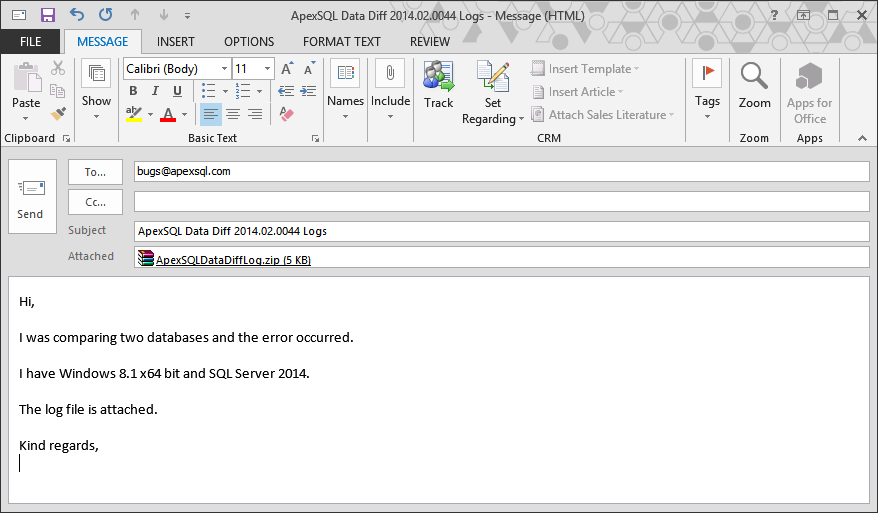Clear all formatting with eraser icon
The height and width of the screenshot is (513, 878).
(286, 114)
